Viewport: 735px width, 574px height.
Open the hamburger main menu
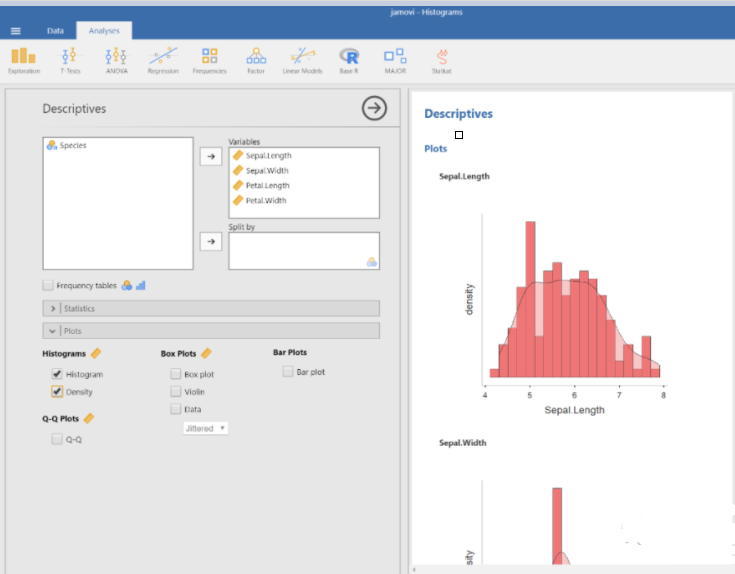tap(15, 31)
